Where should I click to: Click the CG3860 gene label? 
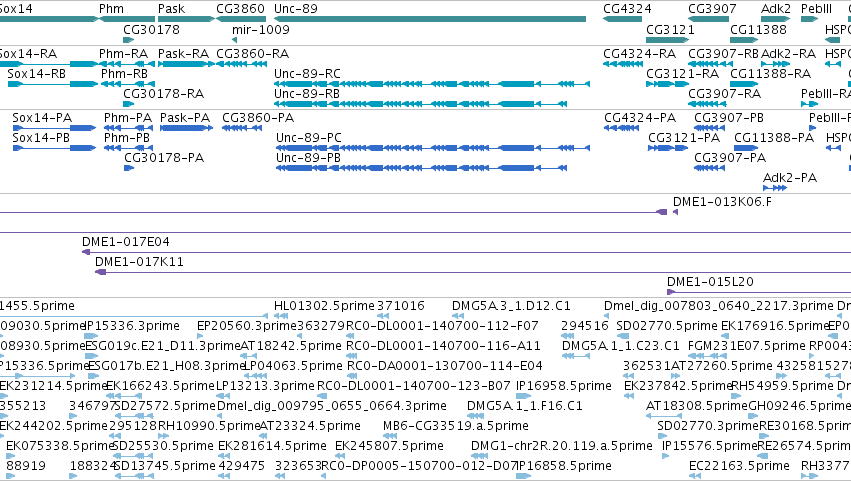point(240,9)
